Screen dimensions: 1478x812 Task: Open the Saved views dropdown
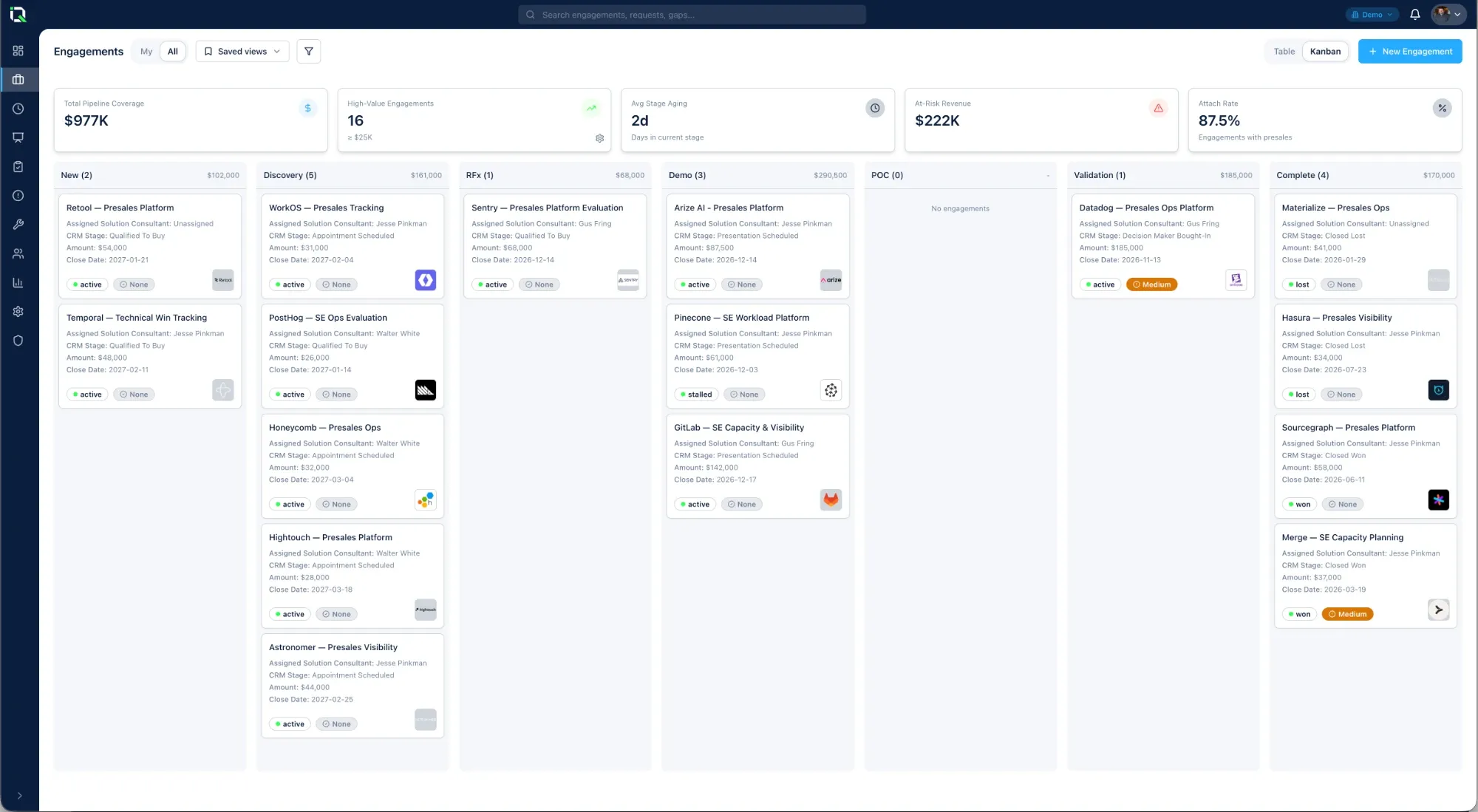click(x=242, y=52)
